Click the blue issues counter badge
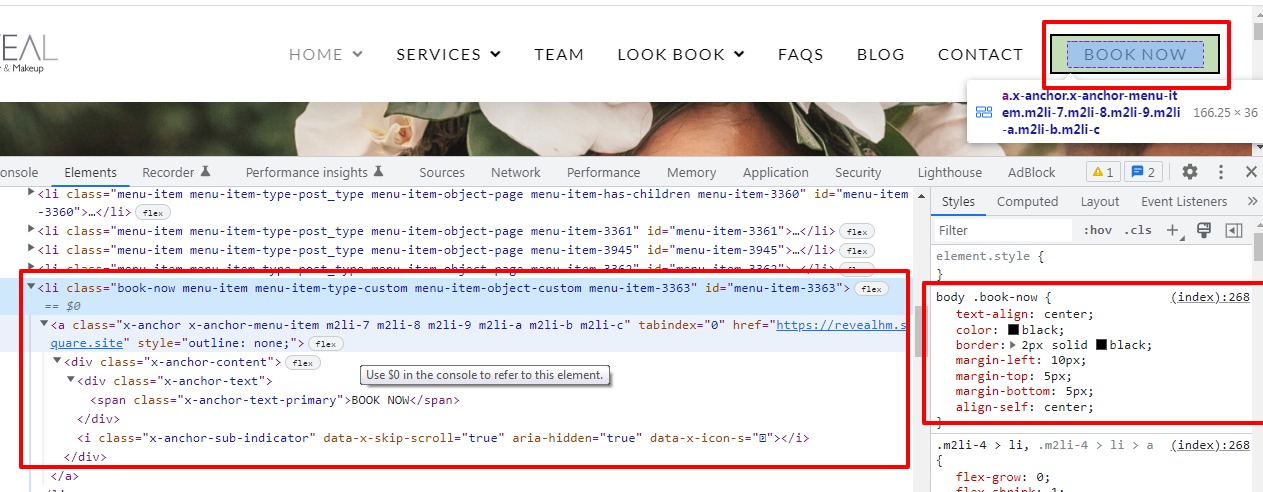Screen dimensions: 1263x492 [1143, 172]
